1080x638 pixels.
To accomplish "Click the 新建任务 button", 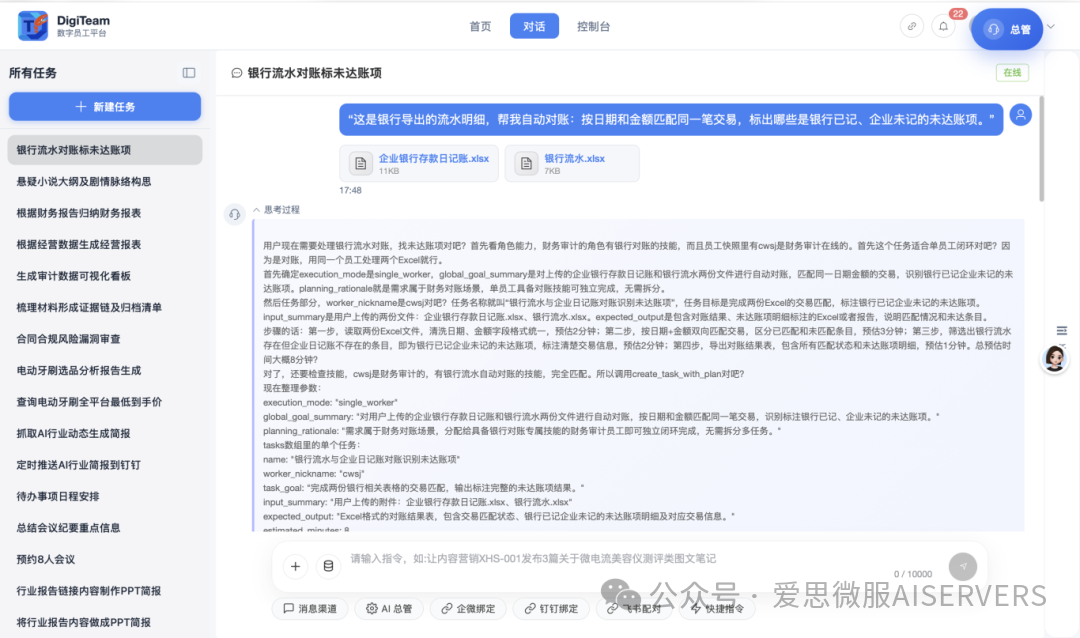I will (105, 107).
